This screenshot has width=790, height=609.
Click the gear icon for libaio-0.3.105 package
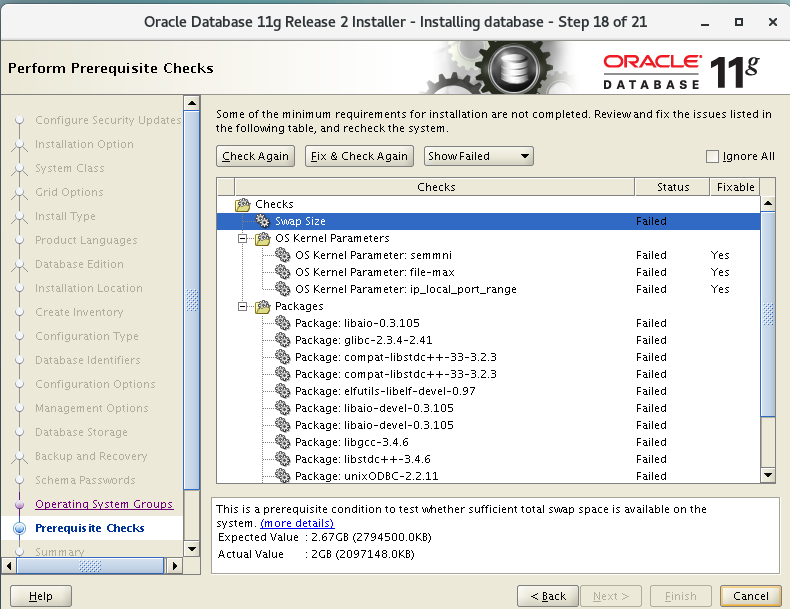[x=283, y=323]
